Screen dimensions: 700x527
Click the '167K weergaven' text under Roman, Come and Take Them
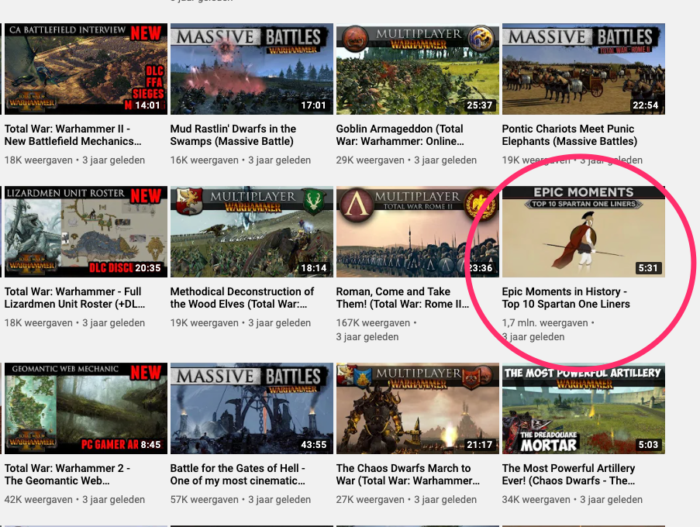pyautogui.click(x=373, y=322)
